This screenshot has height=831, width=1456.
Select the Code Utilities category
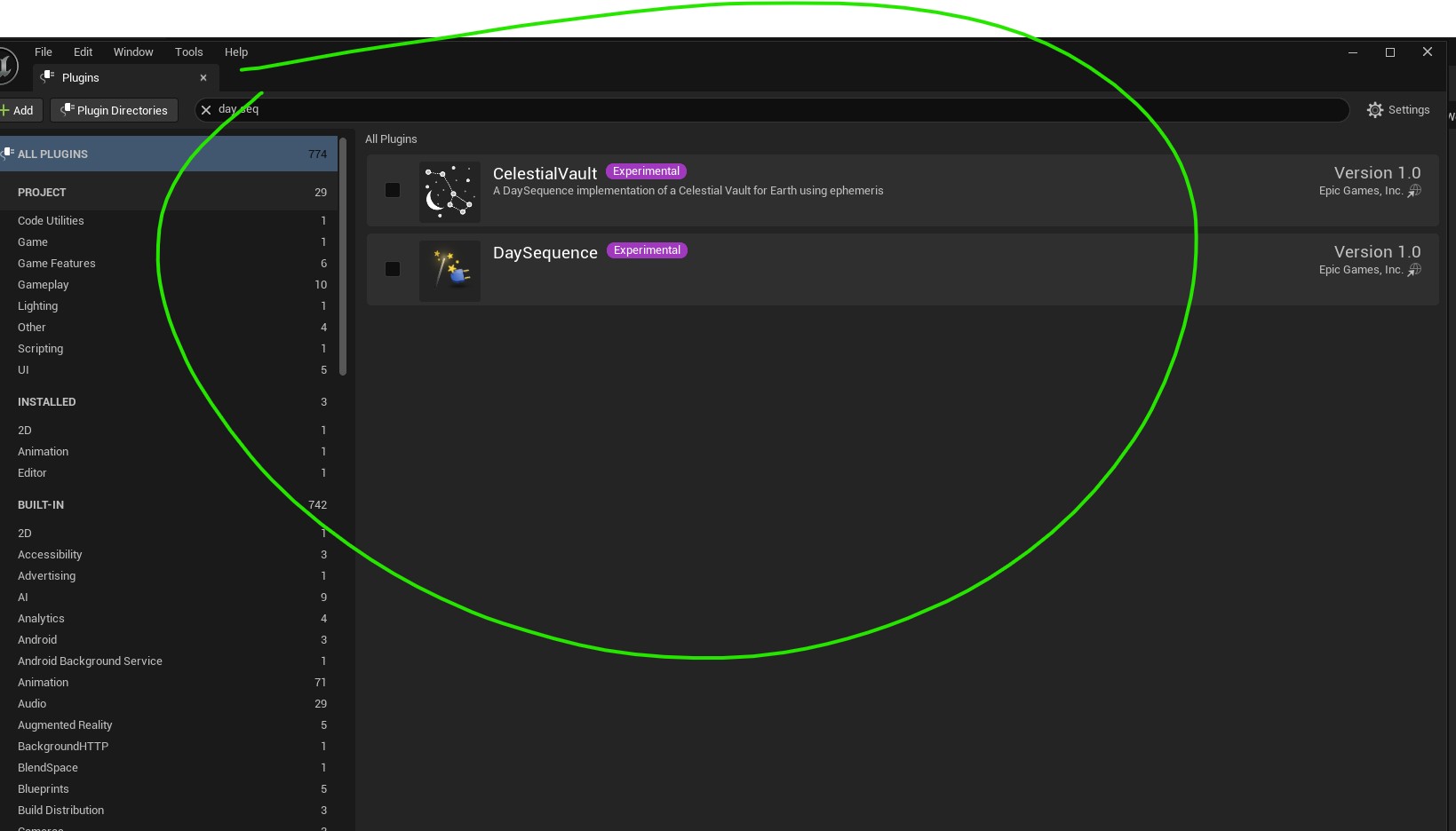(169, 221)
